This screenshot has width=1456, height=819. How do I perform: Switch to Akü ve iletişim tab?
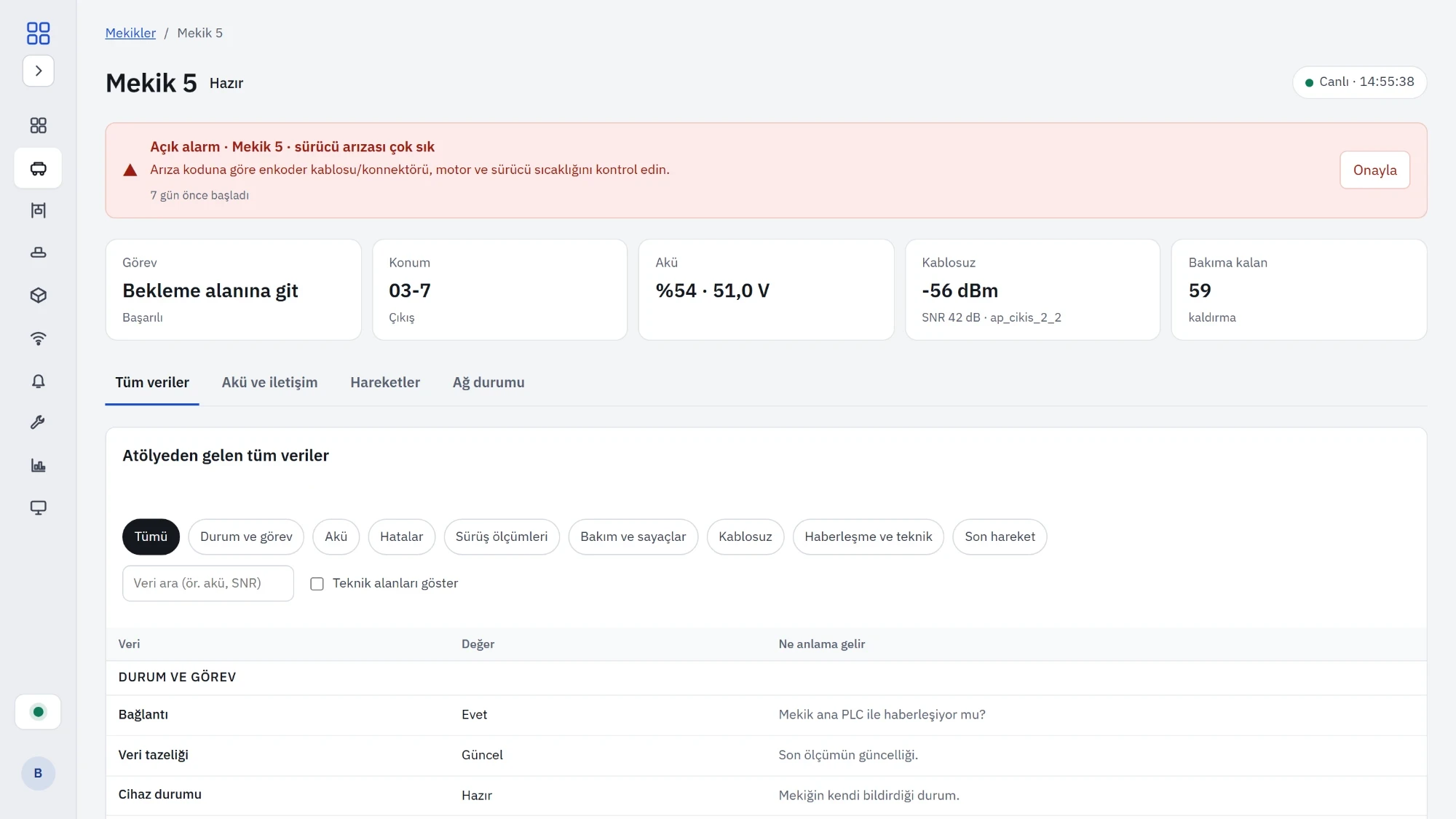269,382
